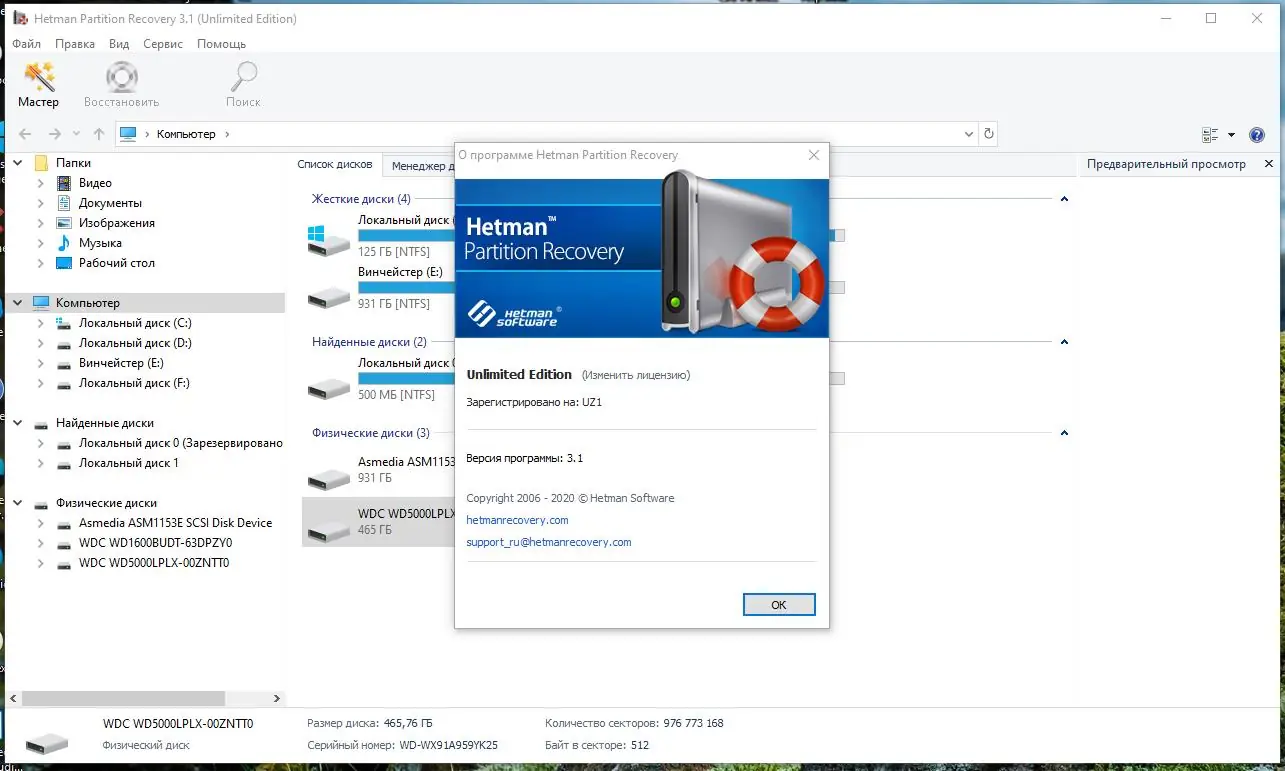This screenshot has width=1285, height=771.
Task: Click the up-one-level folder arrow icon
Action: click(x=97, y=133)
